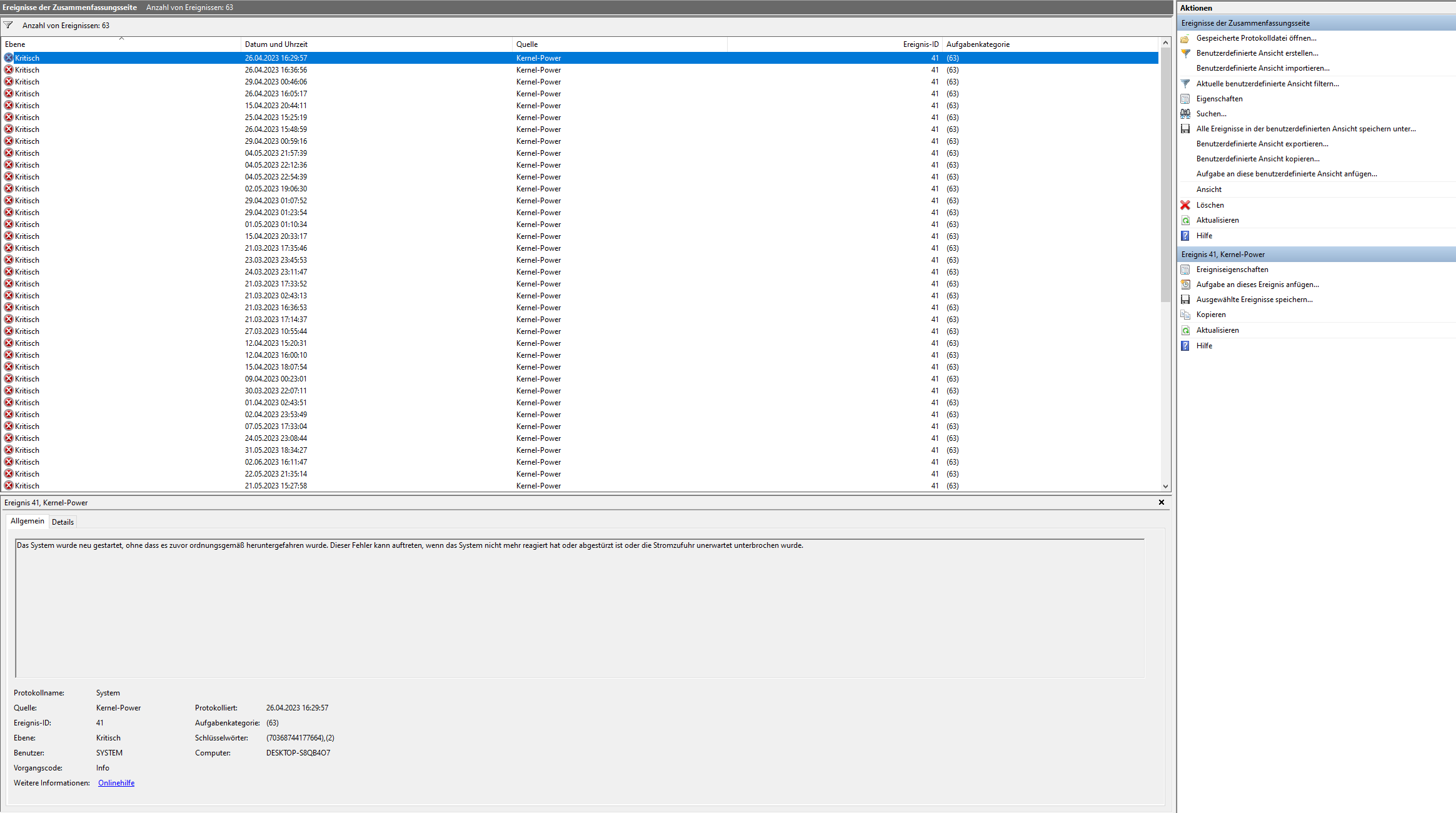Screen dimensions: 1456x813
Task: Click first Hilfe question mark icon
Action: tap(1185, 236)
